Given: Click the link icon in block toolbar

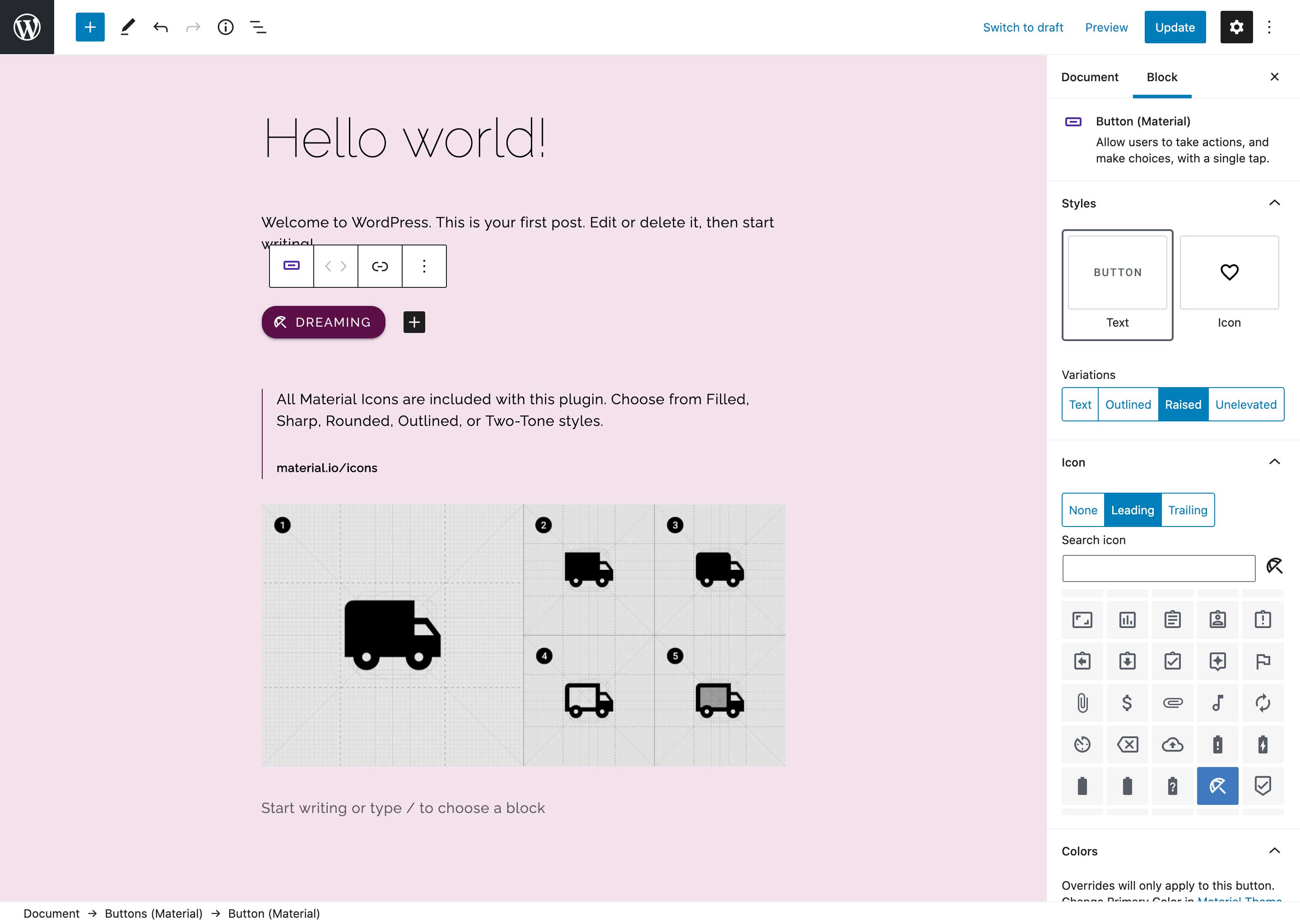Looking at the screenshot, I should [x=380, y=266].
